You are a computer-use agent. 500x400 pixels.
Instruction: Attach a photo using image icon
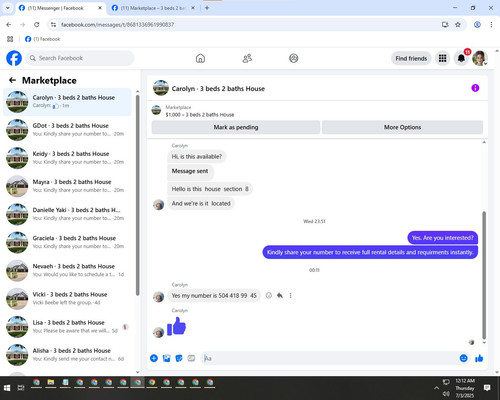pyautogui.click(x=166, y=358)
